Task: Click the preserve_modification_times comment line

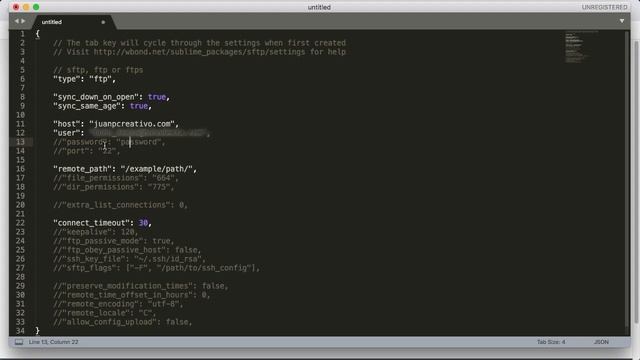Action: click(x=141, y=286)
